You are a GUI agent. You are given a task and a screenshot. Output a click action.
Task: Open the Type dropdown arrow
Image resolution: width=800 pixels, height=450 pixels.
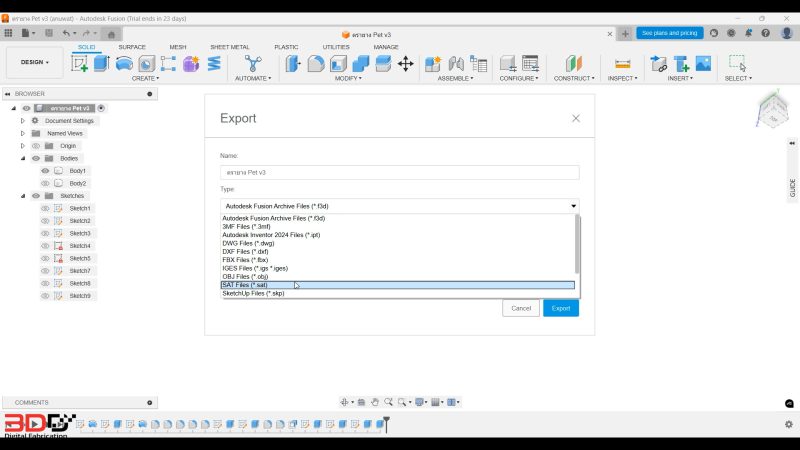(x=573, y=206)
